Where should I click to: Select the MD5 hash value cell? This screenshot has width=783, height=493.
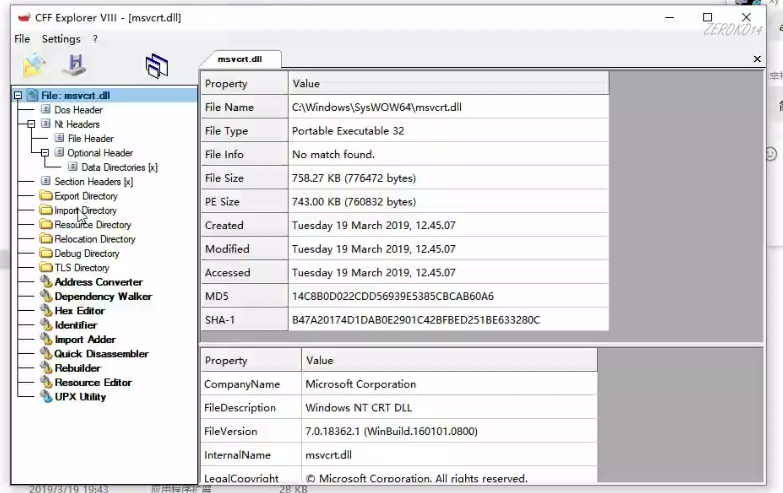click(x=448, y=296)
